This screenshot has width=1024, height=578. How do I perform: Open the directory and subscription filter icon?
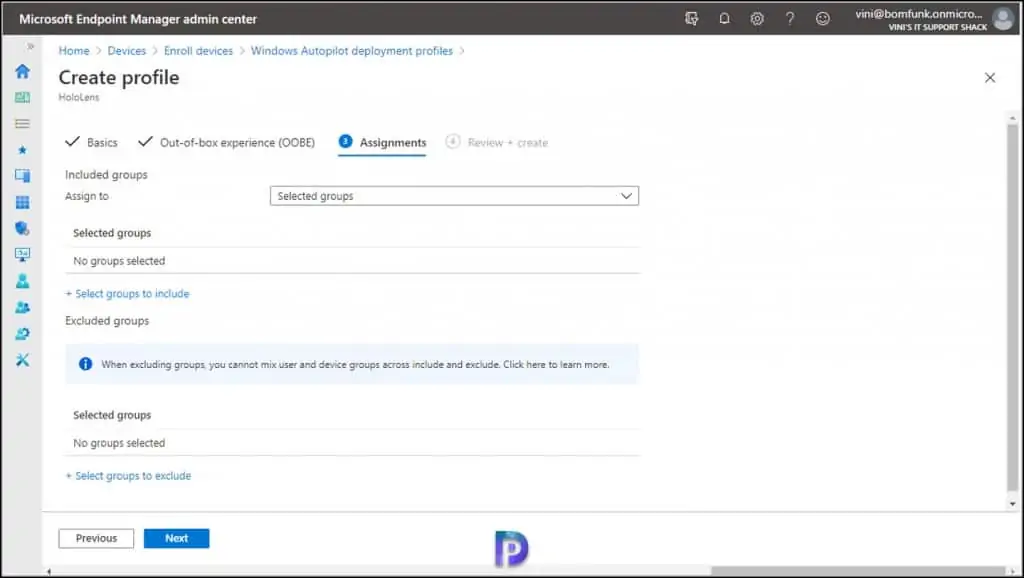[x=692, y=18]
